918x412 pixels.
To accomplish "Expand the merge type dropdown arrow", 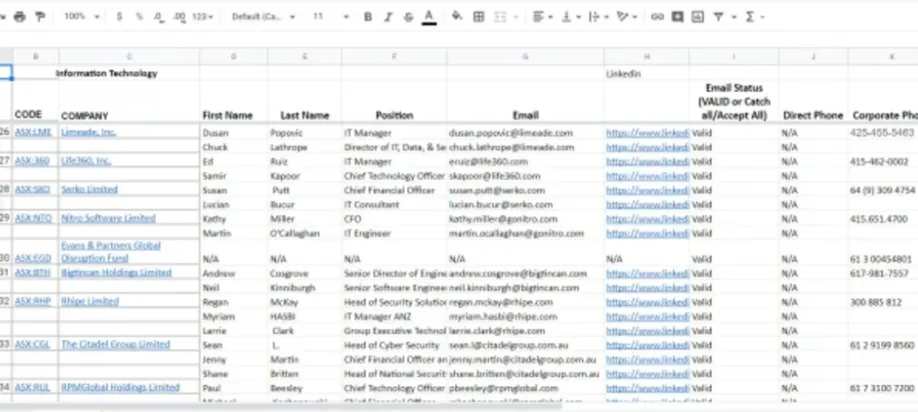I will [516, 17].
